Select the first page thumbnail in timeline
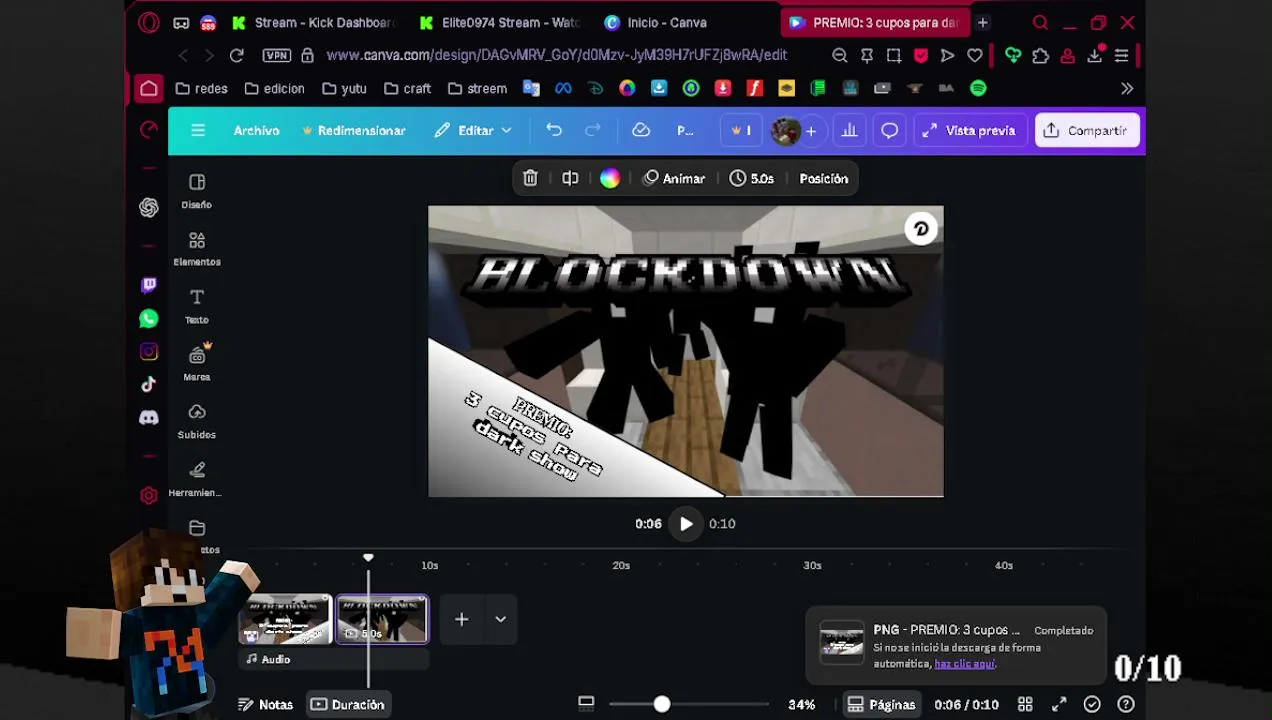Image resolution: width=1272 pixels, height=720 pixels. (285, 619)
